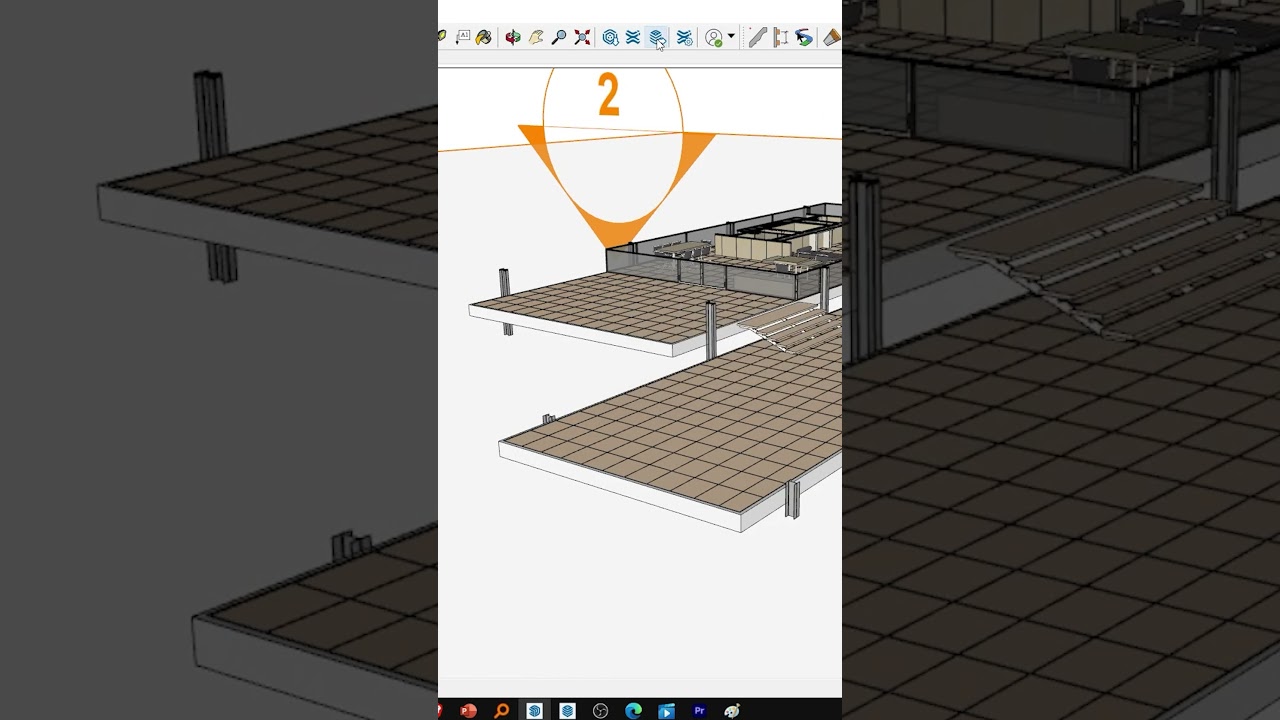This screenshot has width=1280, height=720.
Task: Open the Extension Warehouse icon
Action: [x=633, y=37]
